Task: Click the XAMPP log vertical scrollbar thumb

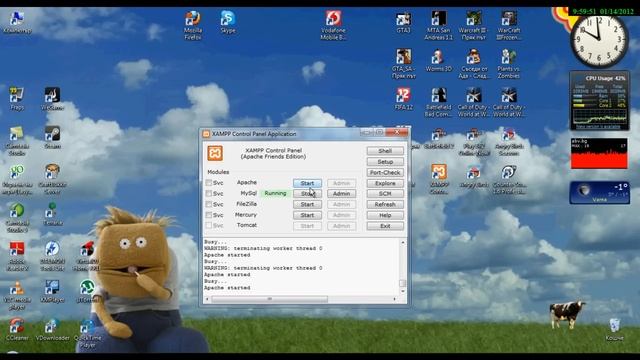Action: click(402, 283)
